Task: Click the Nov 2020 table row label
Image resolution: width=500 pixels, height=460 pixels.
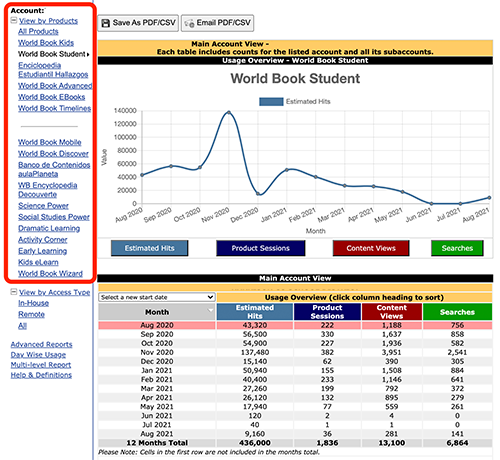Action: click(x=157, y=352)
